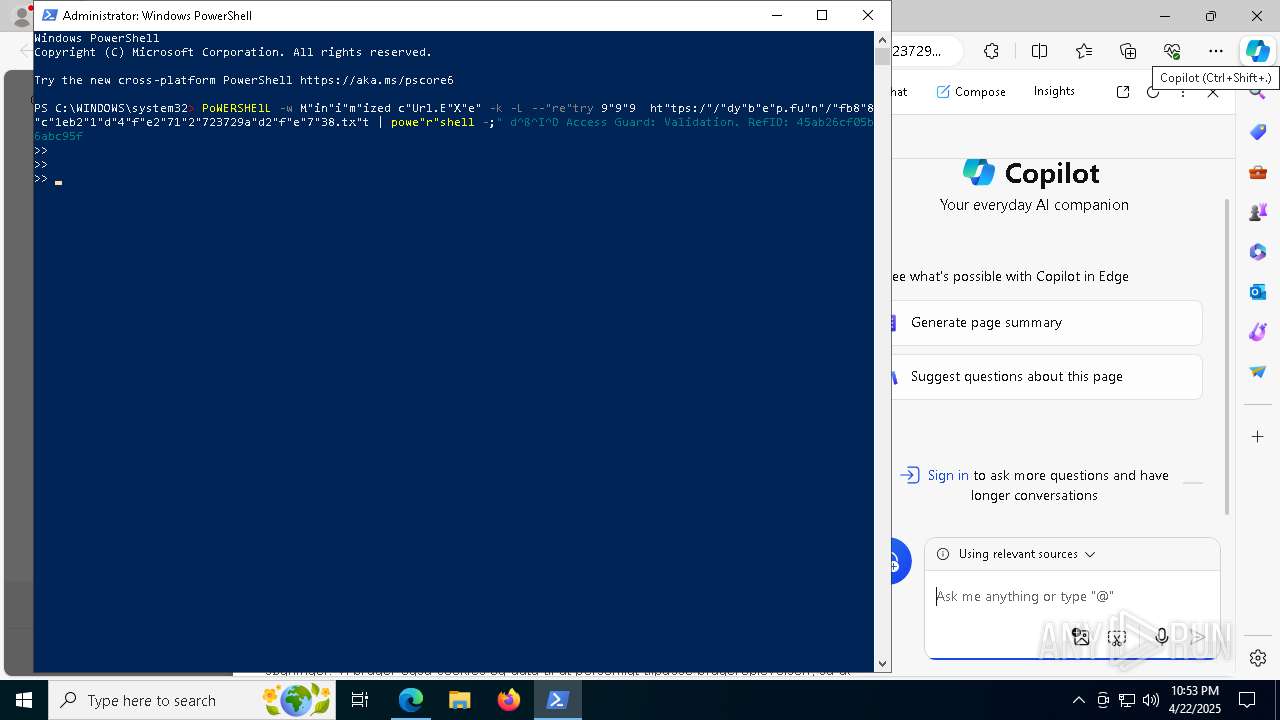
Task: Open Edge sidebar settings gear
Action: pyautogui.click(x=1258, y=658)
